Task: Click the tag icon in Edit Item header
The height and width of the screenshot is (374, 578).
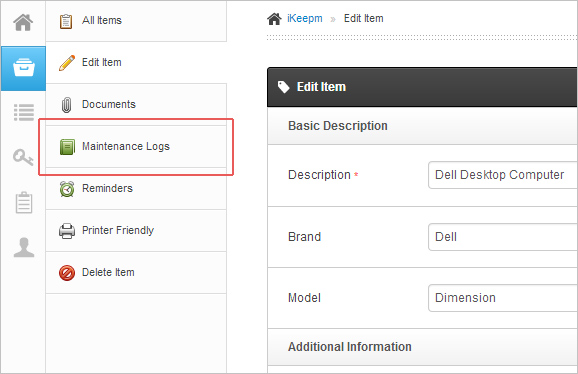Action: click(283, 87)
